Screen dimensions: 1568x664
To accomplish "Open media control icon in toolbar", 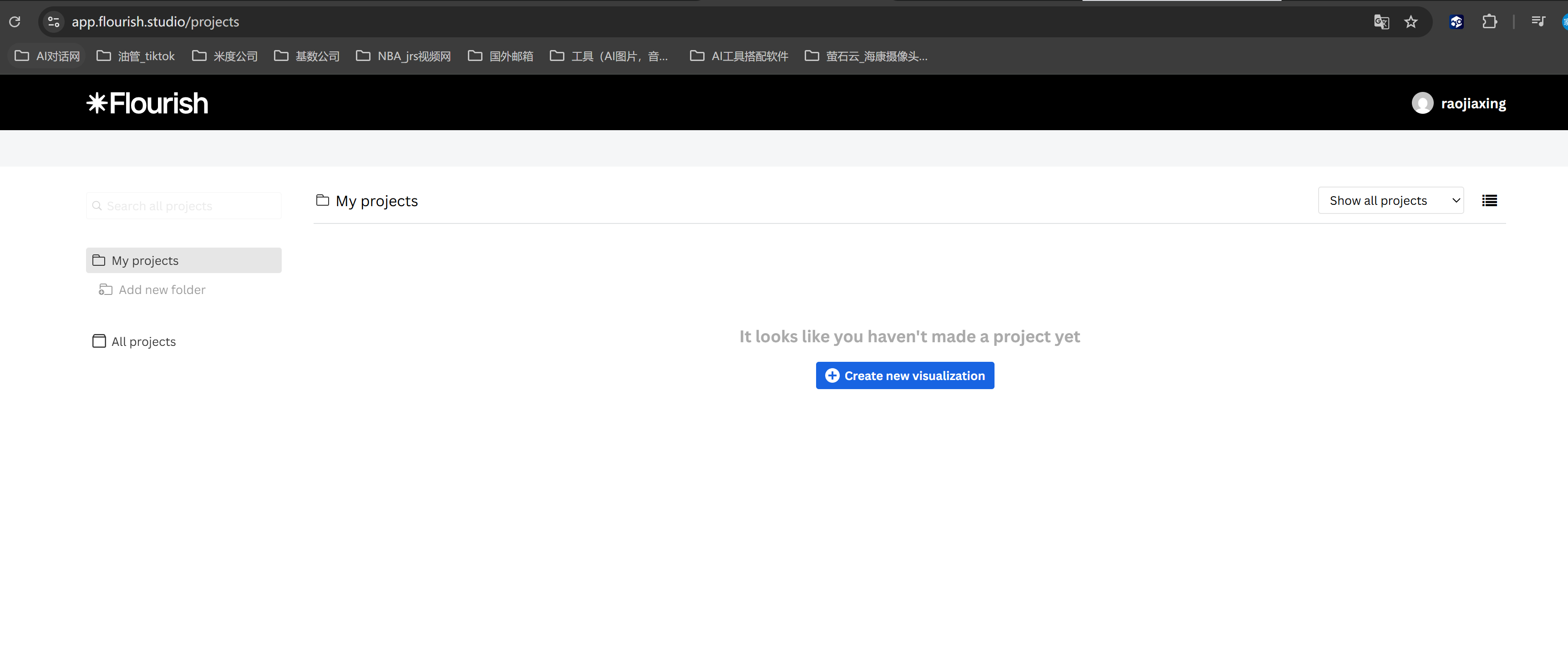I will click(x=1538, y=22).
